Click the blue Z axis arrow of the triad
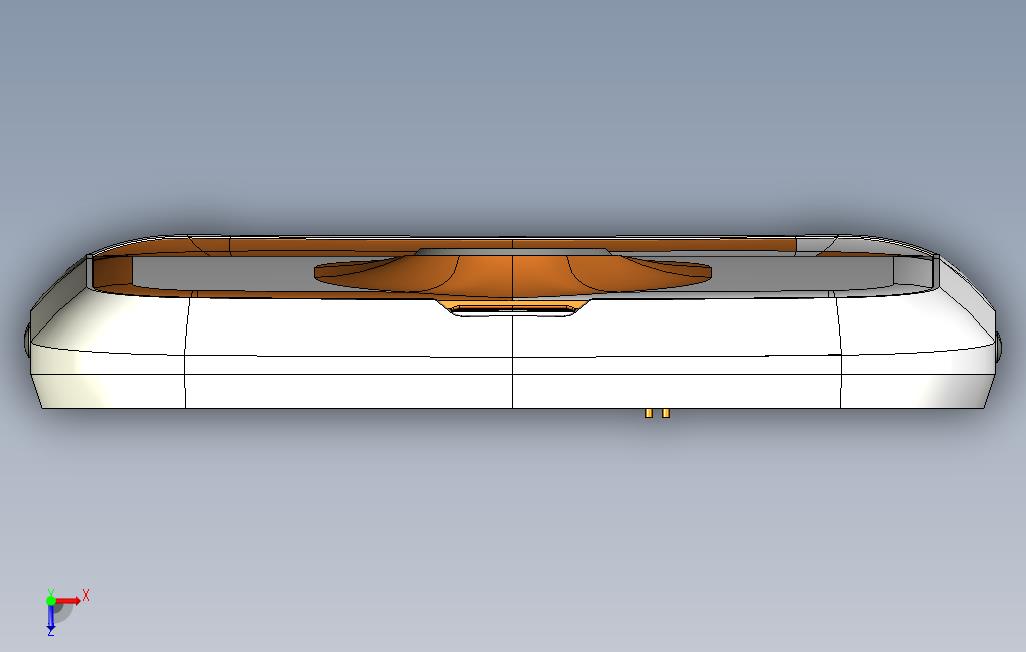Image resolution: width=1026 pixels, height=652 pixels. click(50, 619)
